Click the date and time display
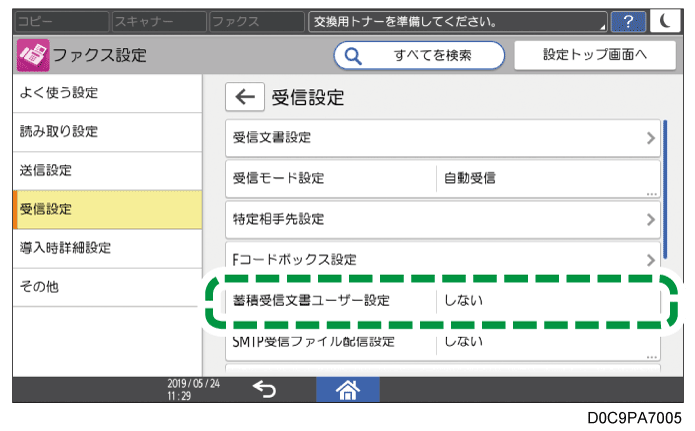 pyautogui.click(x=193, y=389)
